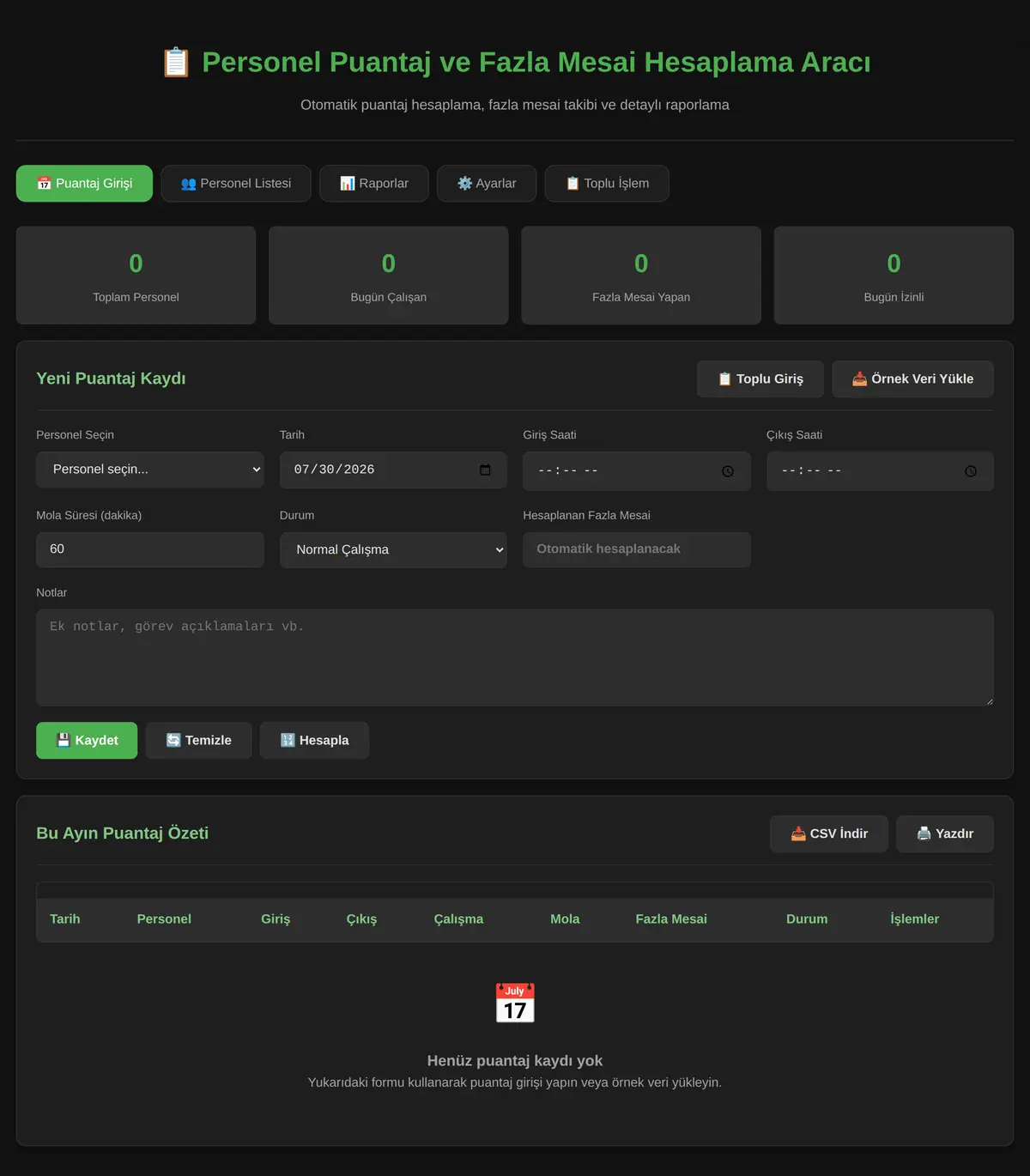
Task: Edit the Mola Süresi minutes field
Action: (150, 549)
